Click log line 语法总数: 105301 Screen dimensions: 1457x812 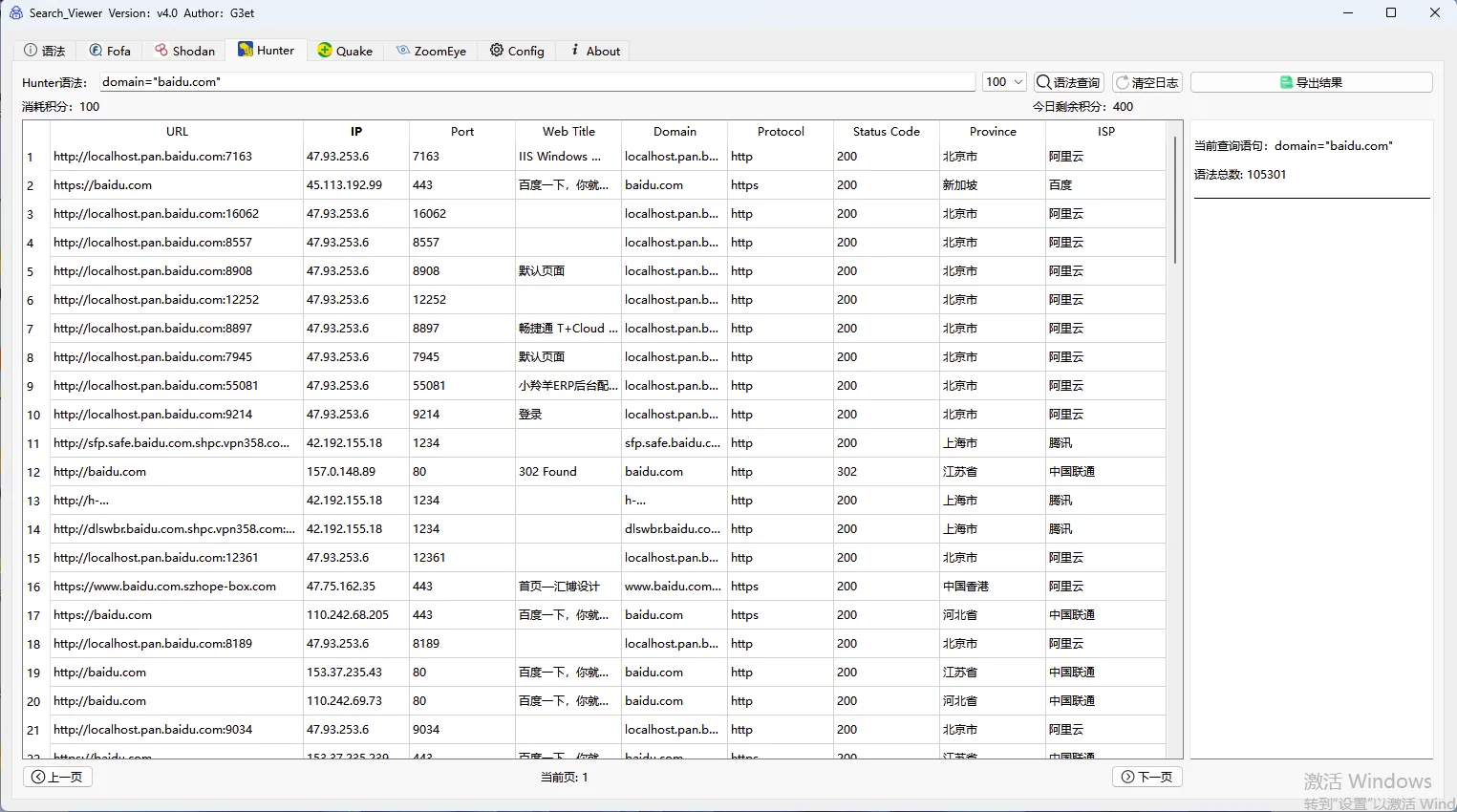[1240, 175]
